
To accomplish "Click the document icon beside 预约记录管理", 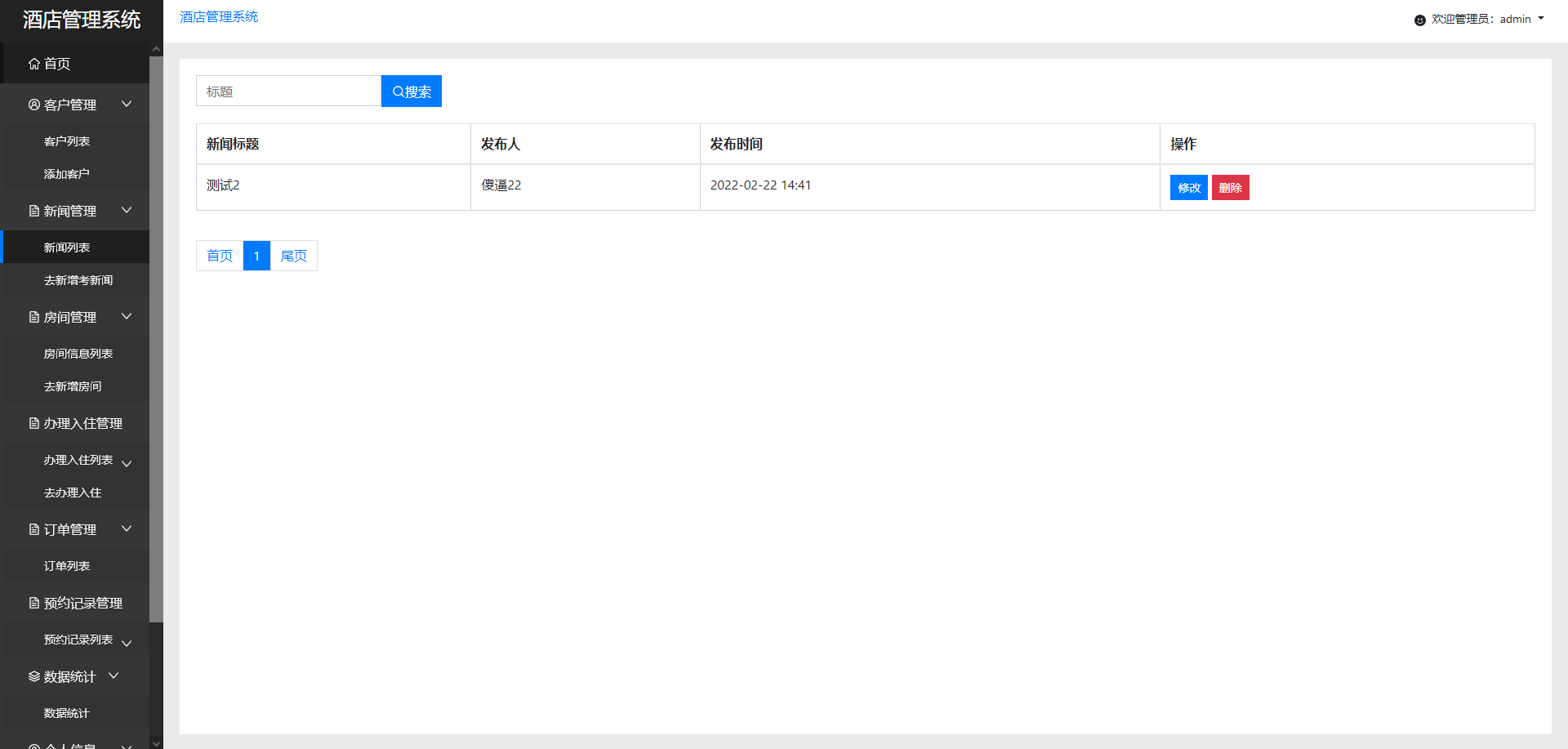I will (x=34, y=603).
